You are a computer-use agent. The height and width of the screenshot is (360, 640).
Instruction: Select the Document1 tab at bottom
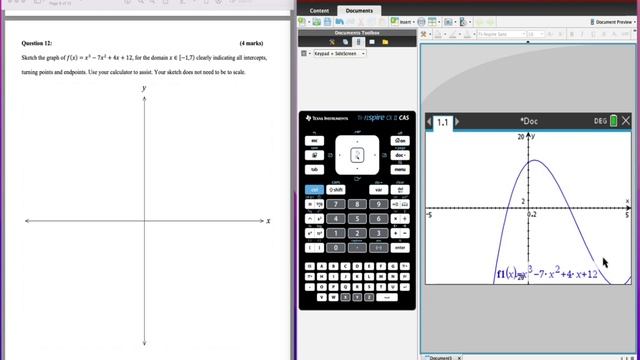[441, 358]
